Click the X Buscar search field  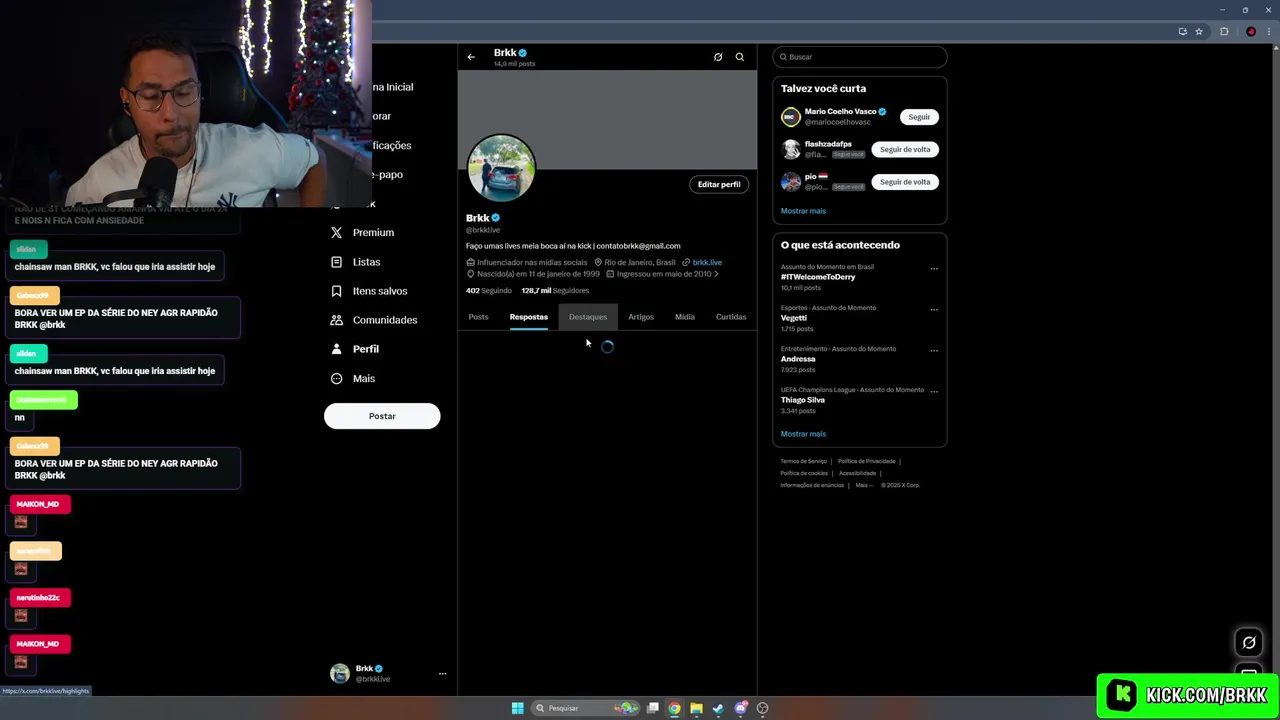tap(860, 57)
